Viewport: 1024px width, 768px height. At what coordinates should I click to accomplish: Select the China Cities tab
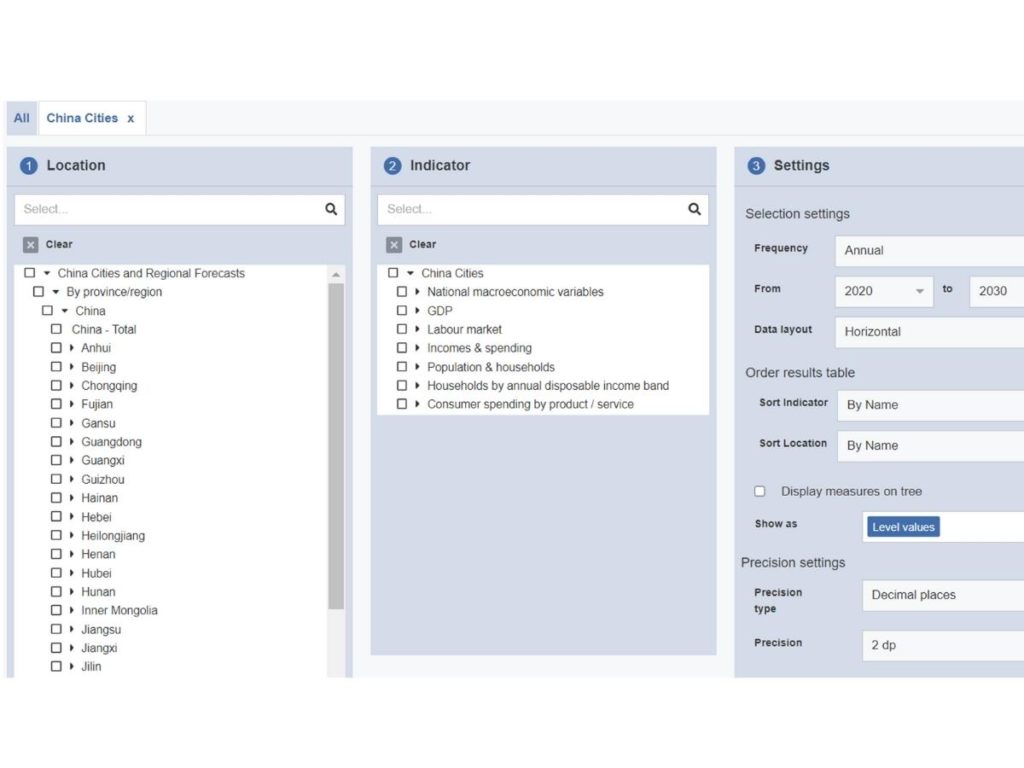tap(81, 118)
